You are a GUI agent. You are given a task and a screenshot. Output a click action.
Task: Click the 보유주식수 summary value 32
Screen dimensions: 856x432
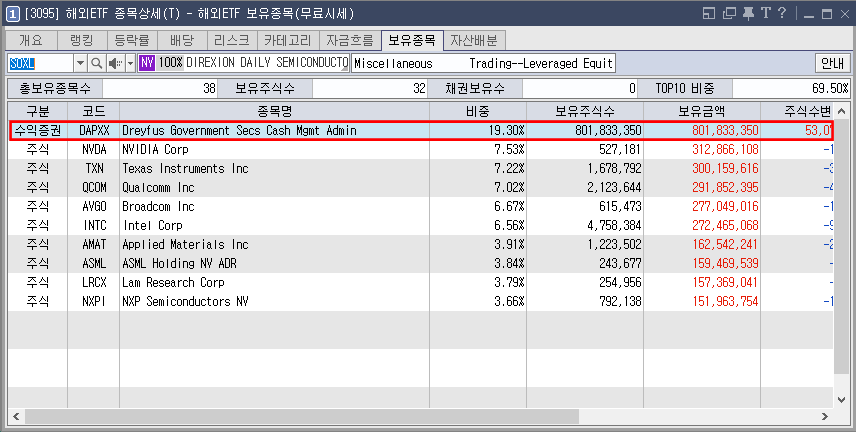[370, 88]
